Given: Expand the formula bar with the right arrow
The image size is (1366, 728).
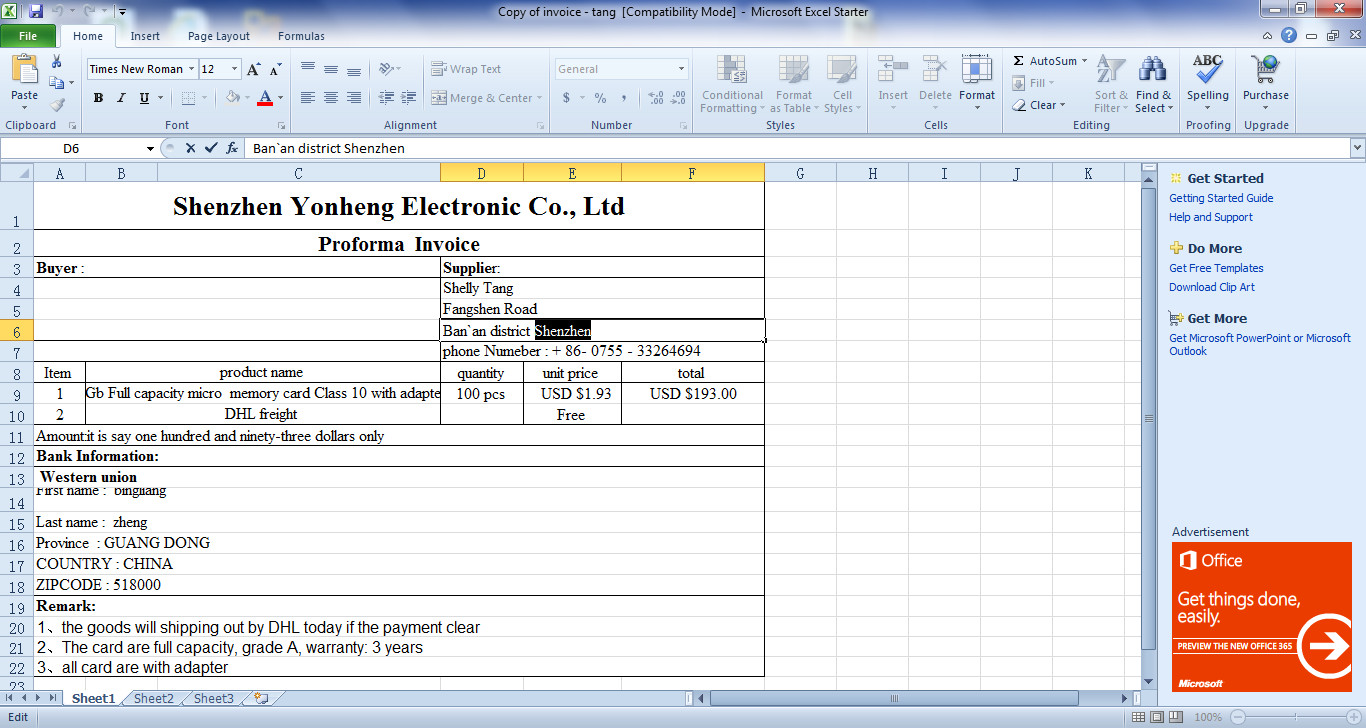Looking at the screenshot, I should tap(1357, 148).
